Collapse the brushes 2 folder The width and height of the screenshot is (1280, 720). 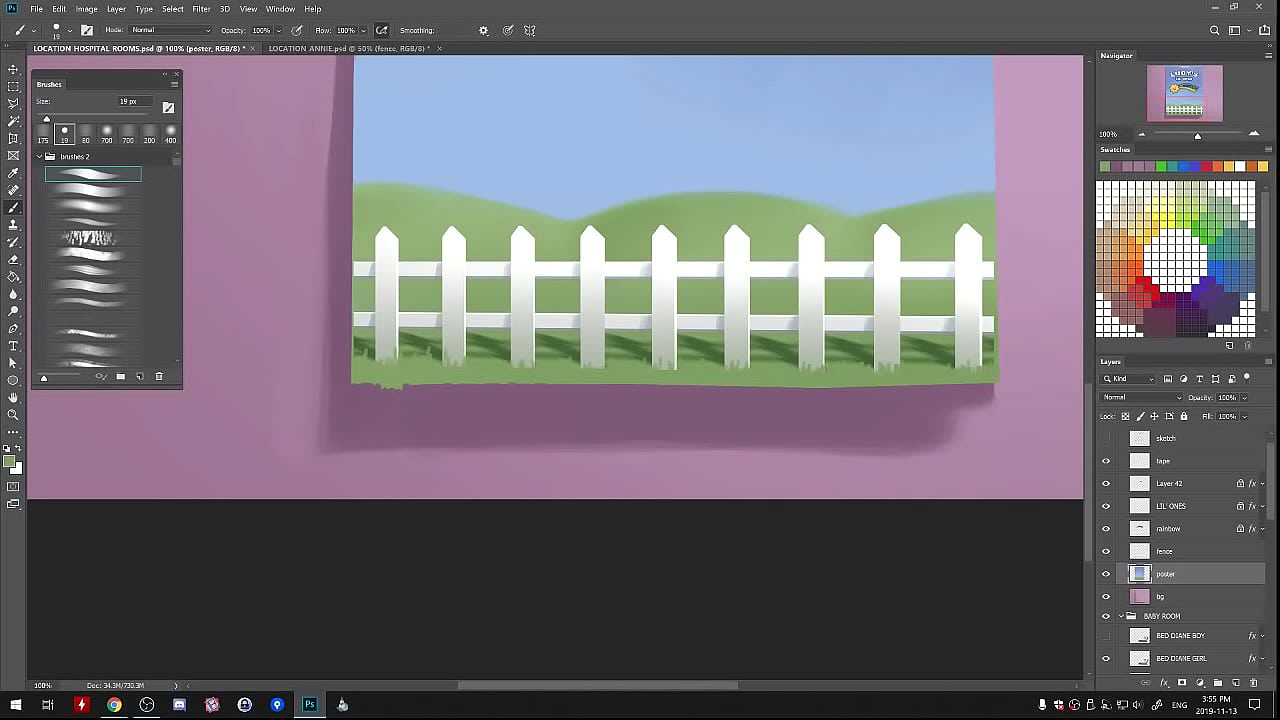pyautogui.click(x=40, y=157)
